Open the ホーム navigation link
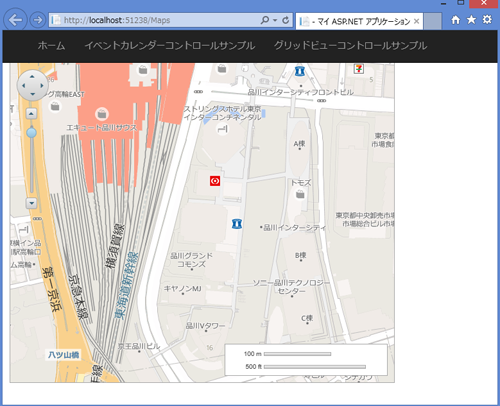Image resolution: width=500 pixels, height=406 pixels. (51, 46)
